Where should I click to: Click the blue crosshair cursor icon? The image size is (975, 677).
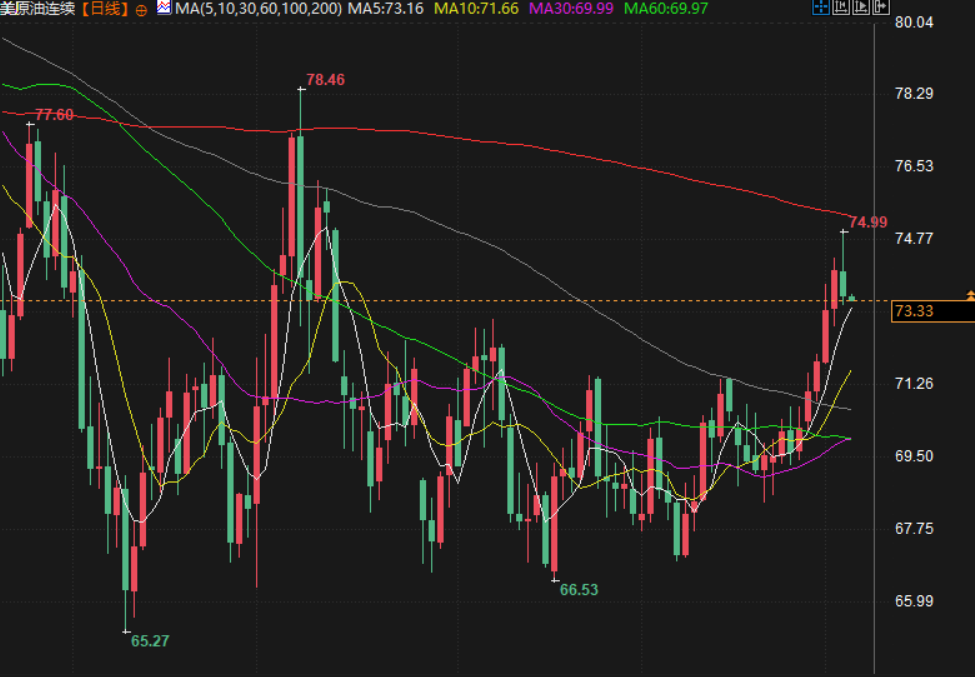pos(820,8)
